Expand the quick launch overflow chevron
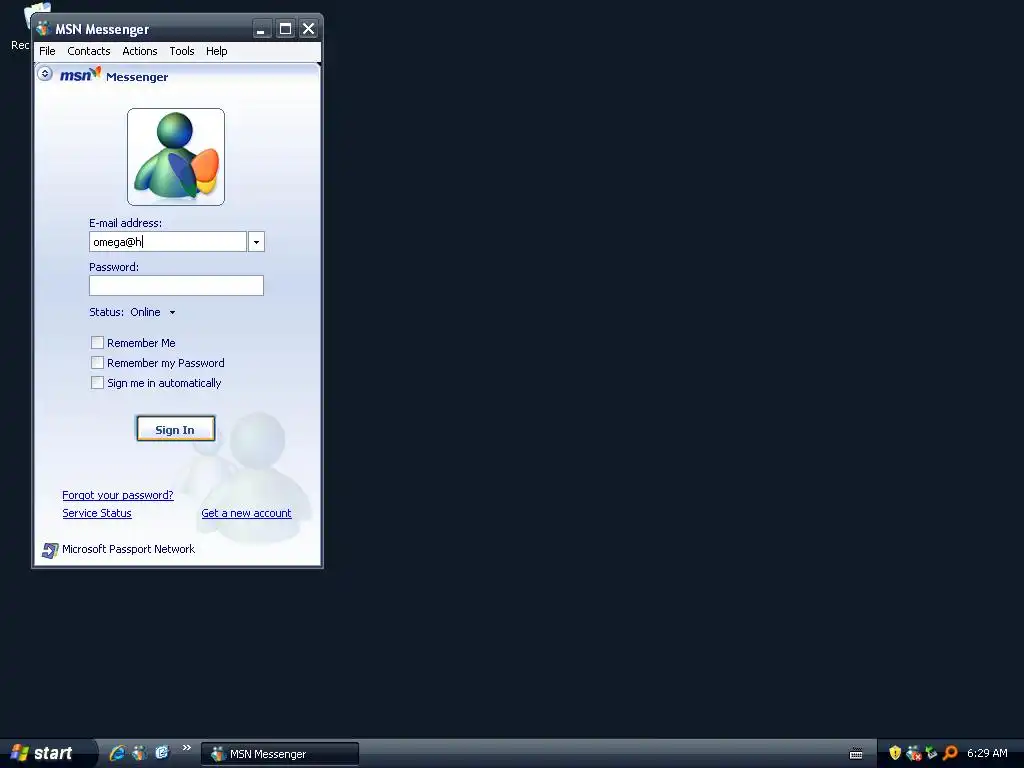Viewport: 1024px width, 768px height. tap(187, 748)
